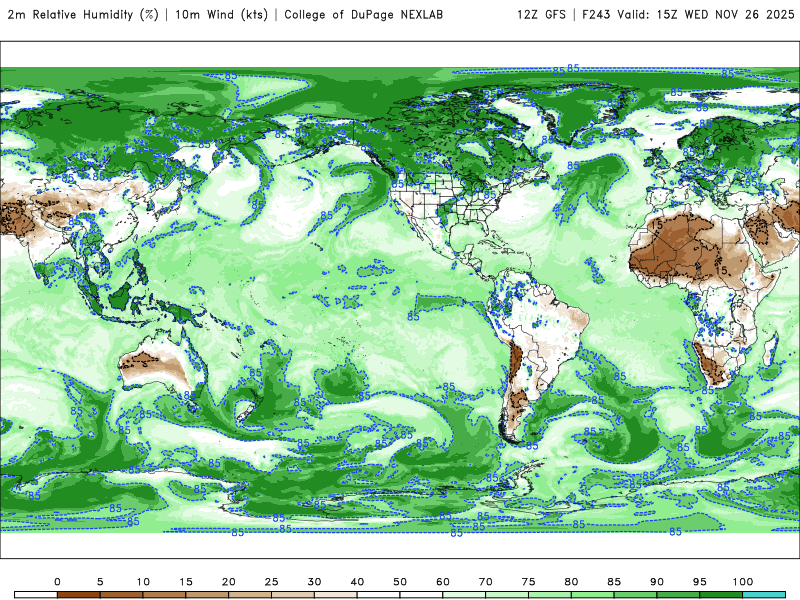Click the 60 to 70 percent palest green swatch
Screen dimensions: 800x600
tap(464, 595)
